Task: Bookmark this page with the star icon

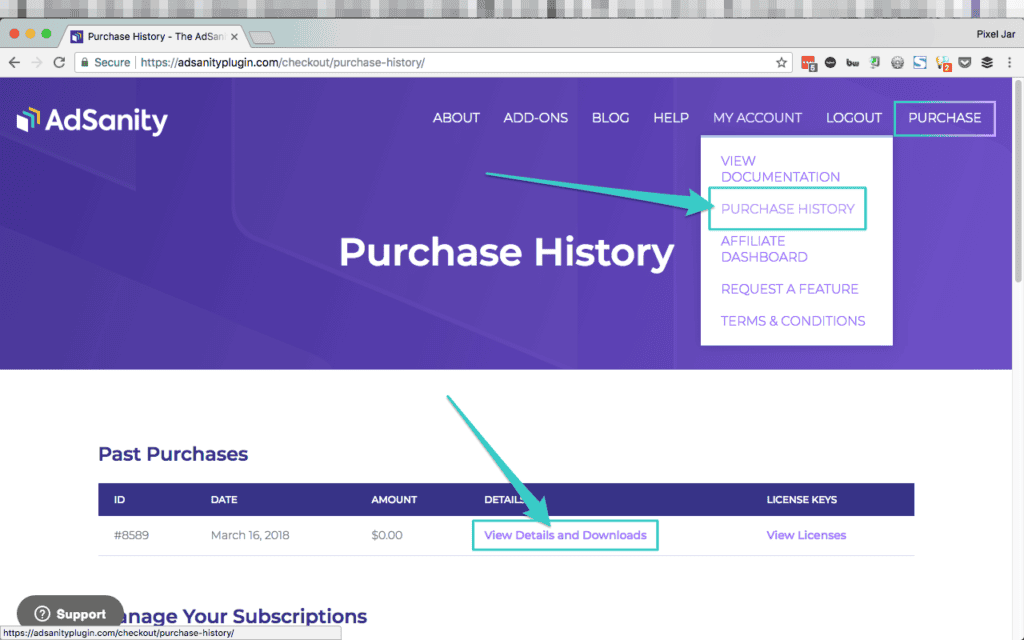Action: point(782,62)
